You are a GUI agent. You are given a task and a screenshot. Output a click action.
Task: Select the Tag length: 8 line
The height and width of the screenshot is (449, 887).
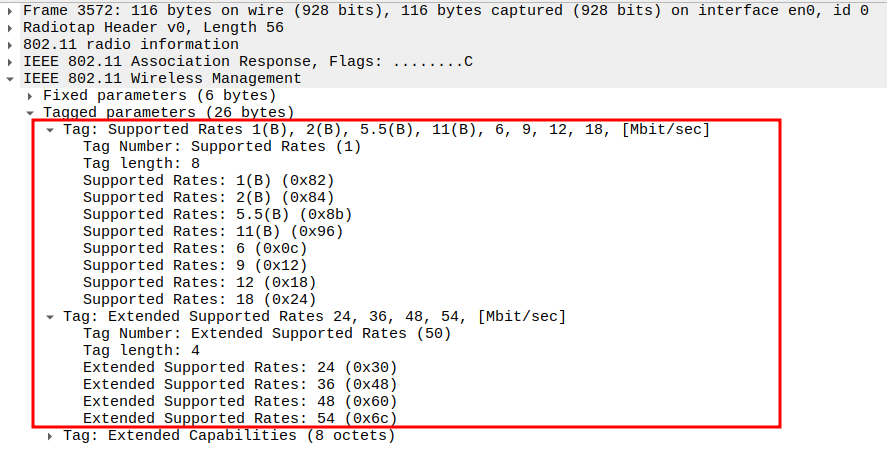pyautogui.click(x=141, y=163)
